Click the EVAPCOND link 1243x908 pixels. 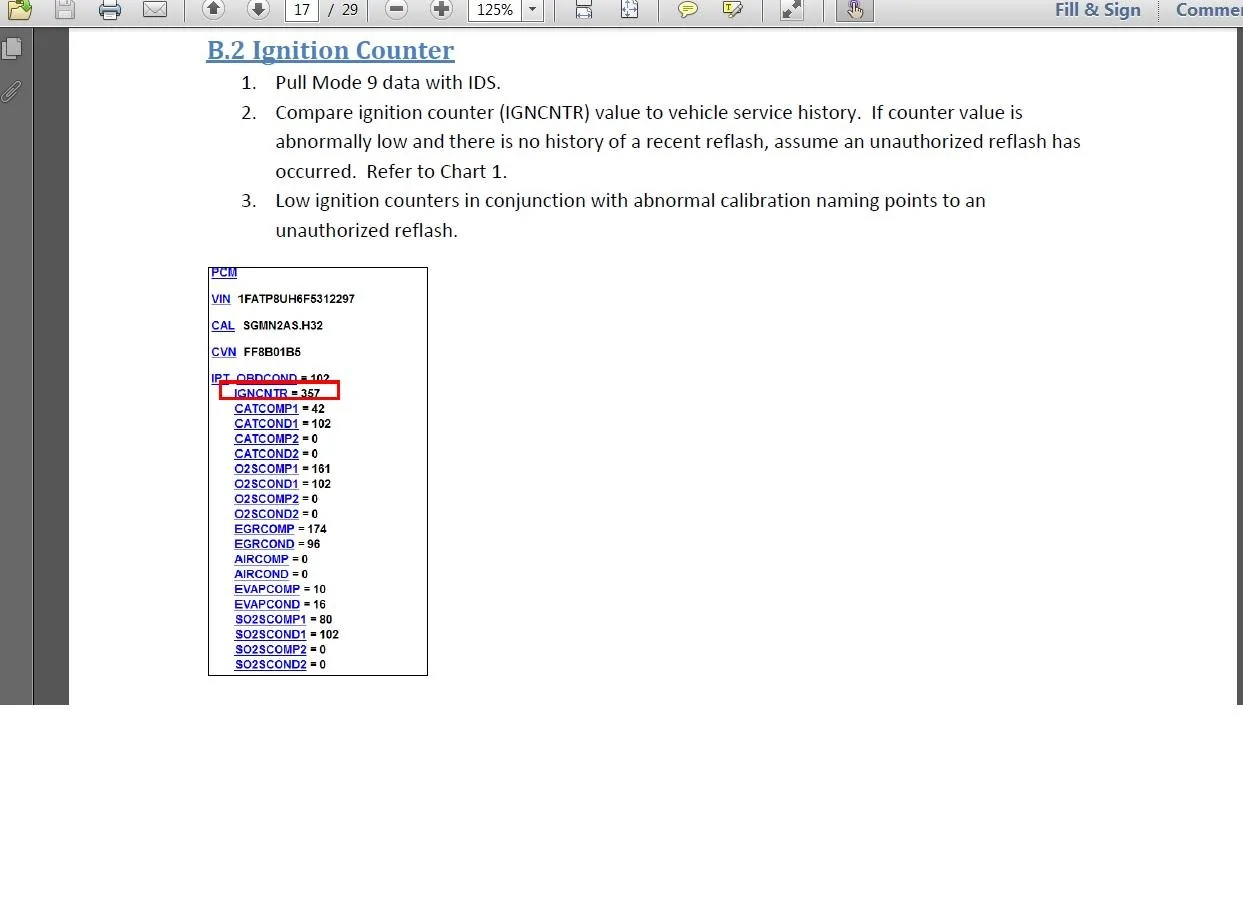[x=267, y=604]
